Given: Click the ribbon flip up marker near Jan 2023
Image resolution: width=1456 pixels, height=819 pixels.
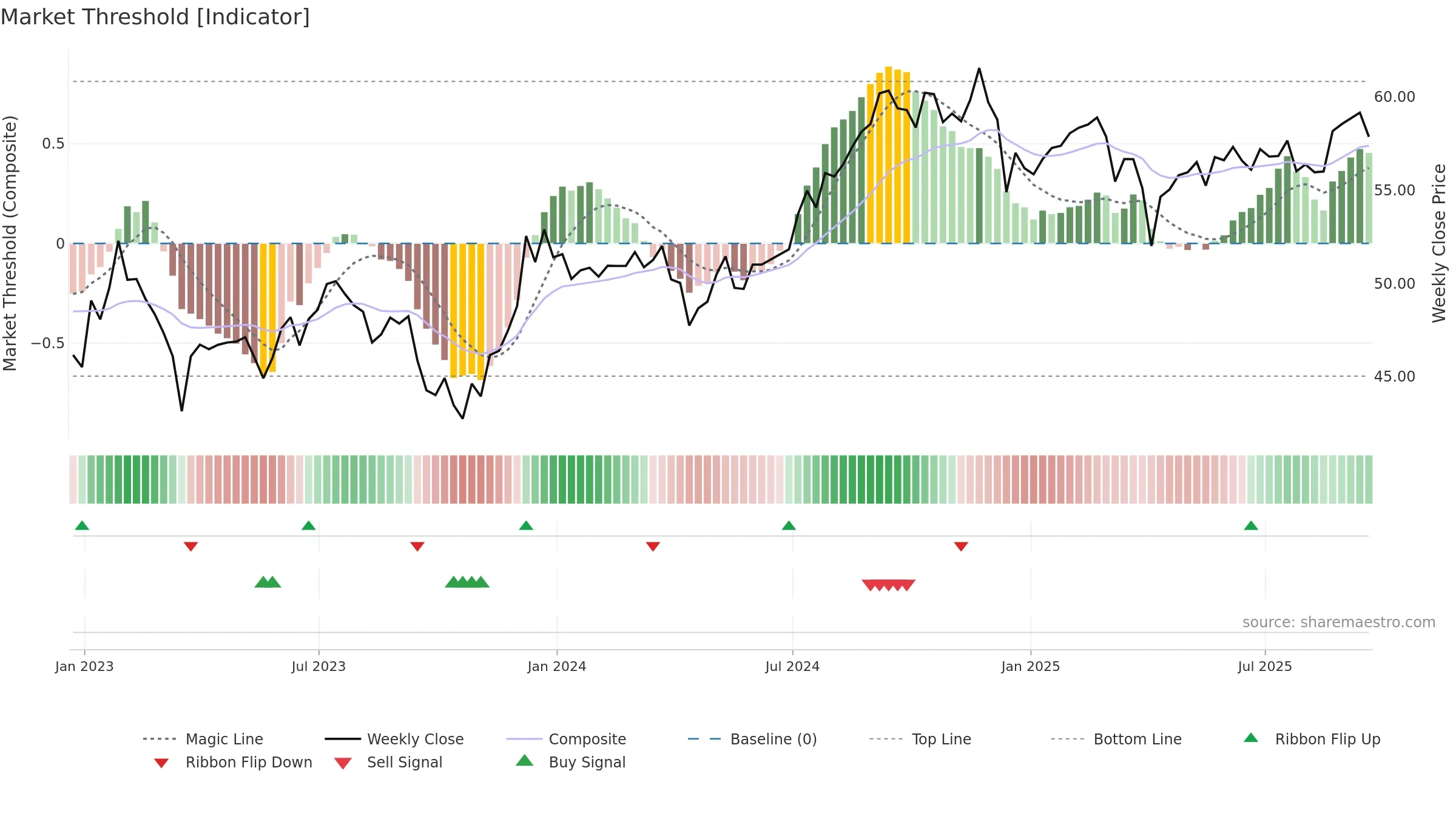Looking at the screenshot, I should pyautogui.click(x=82, y=525).
